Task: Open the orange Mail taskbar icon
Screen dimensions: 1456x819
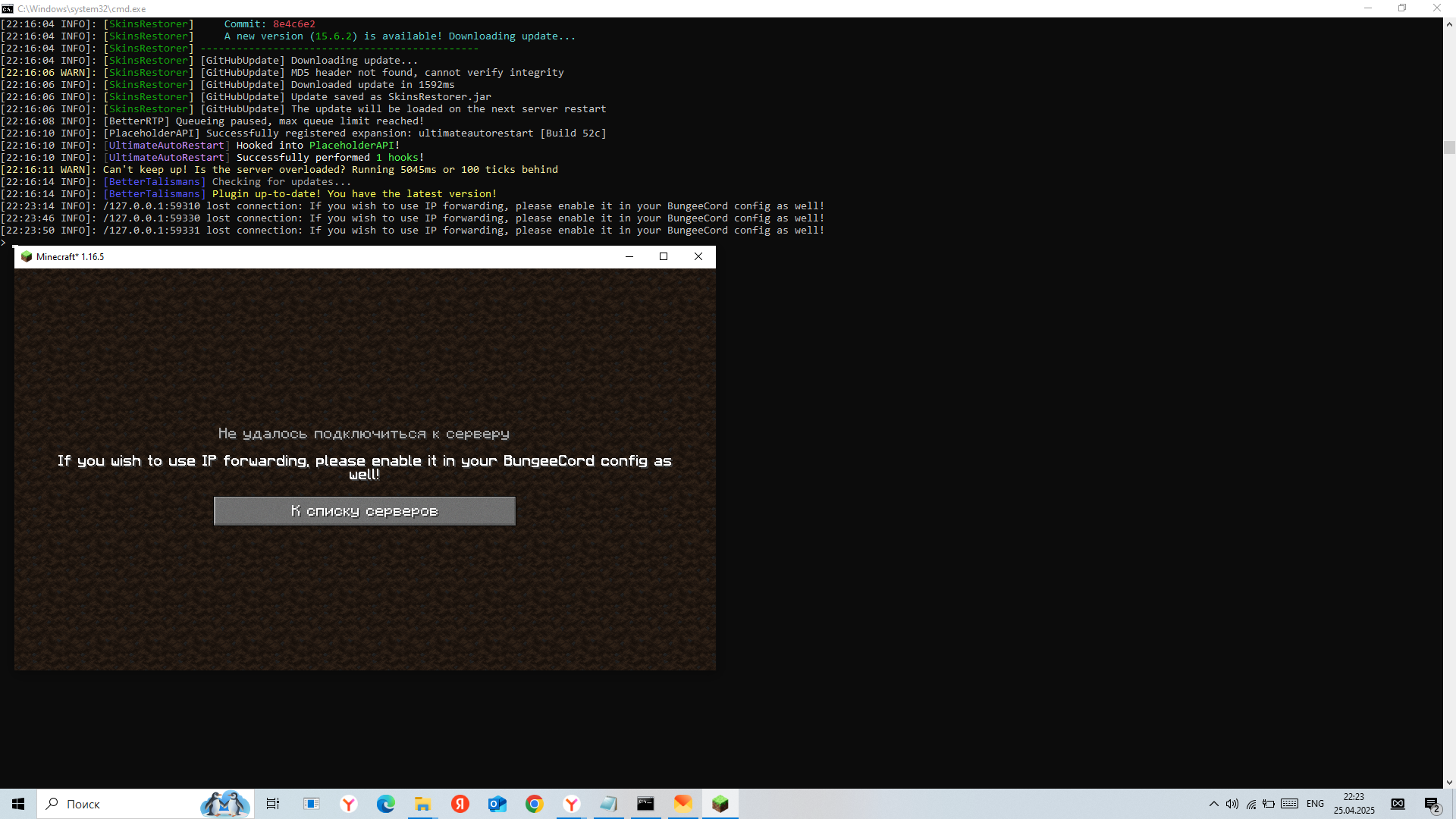Action: 683,804
